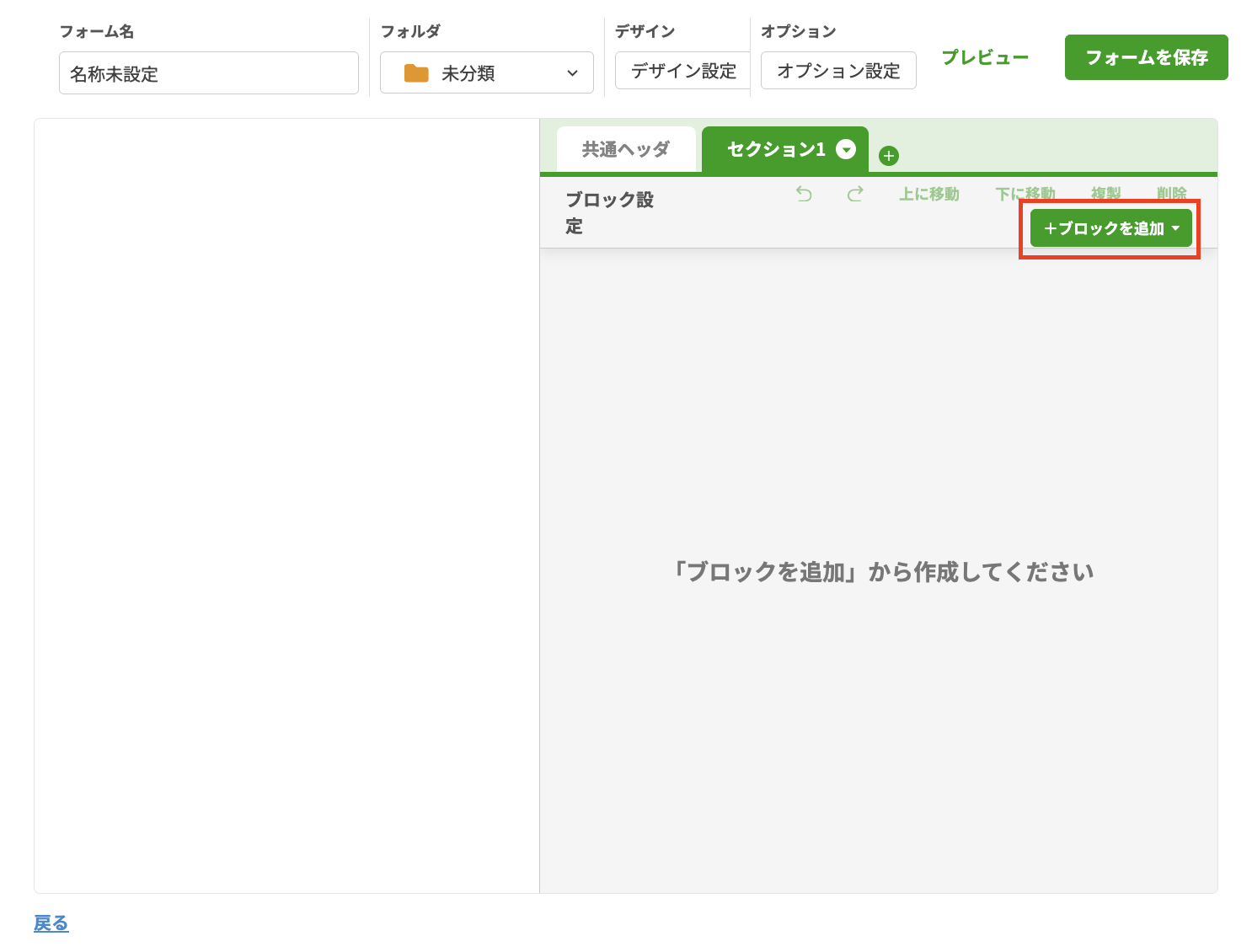The height and width of the screenshot is (952, 1252).
Task: Open オプション設定 button
Action: [838, 71]
